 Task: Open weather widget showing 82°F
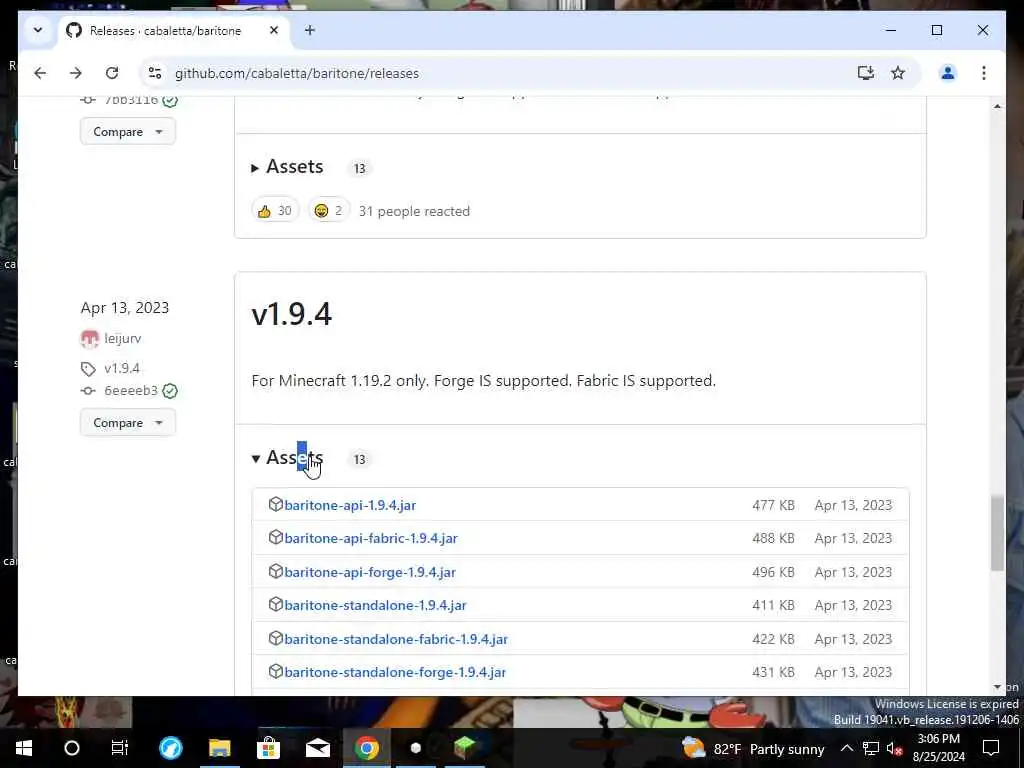click(x=753, y=748)
